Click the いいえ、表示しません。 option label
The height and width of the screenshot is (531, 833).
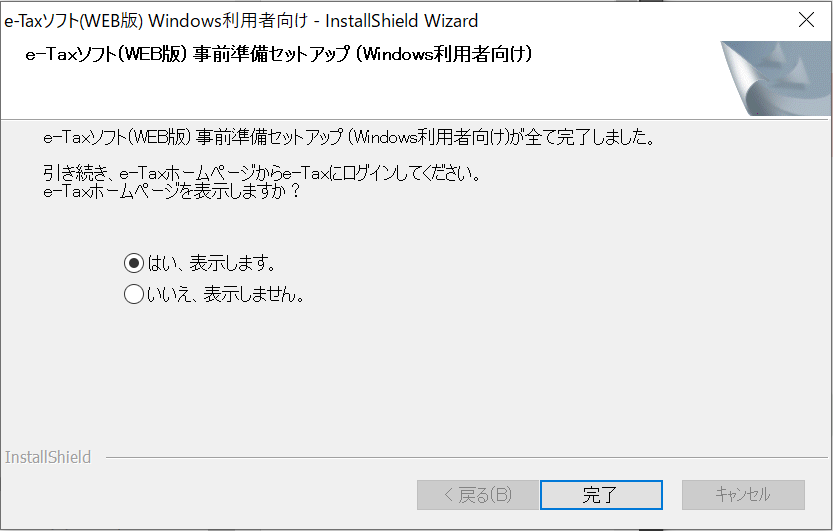[226, 294]
